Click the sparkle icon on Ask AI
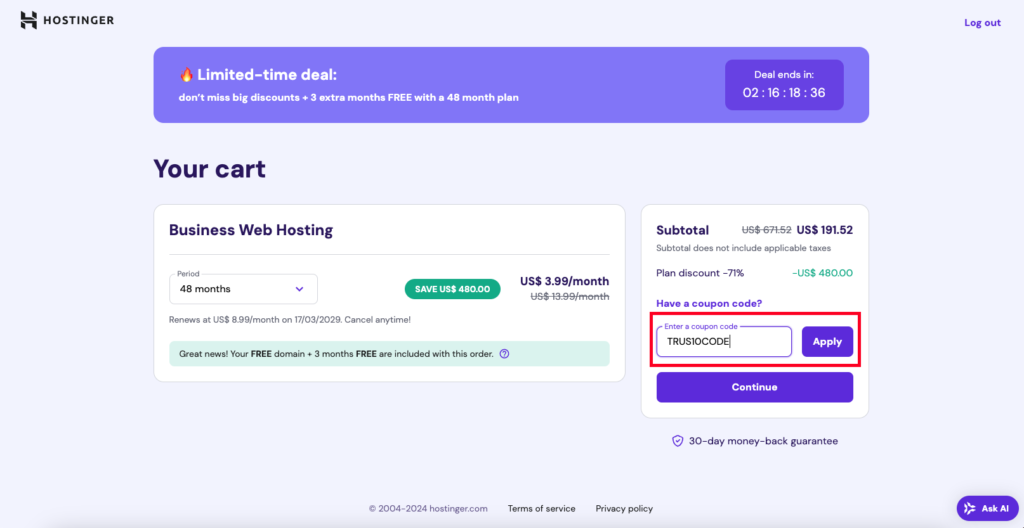Screen dimensions: 1024x528 (x=969, y=509)
